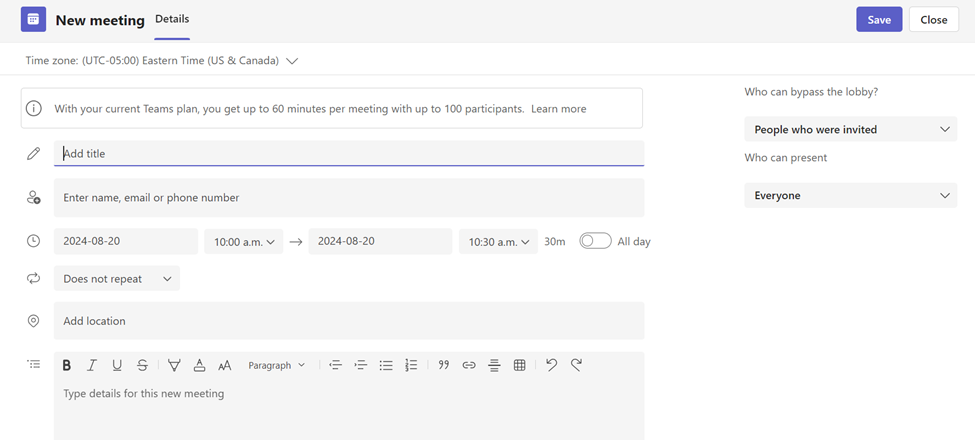975x440 pixels.
Task: Apply underline formatting
Action: pos(117,366)
